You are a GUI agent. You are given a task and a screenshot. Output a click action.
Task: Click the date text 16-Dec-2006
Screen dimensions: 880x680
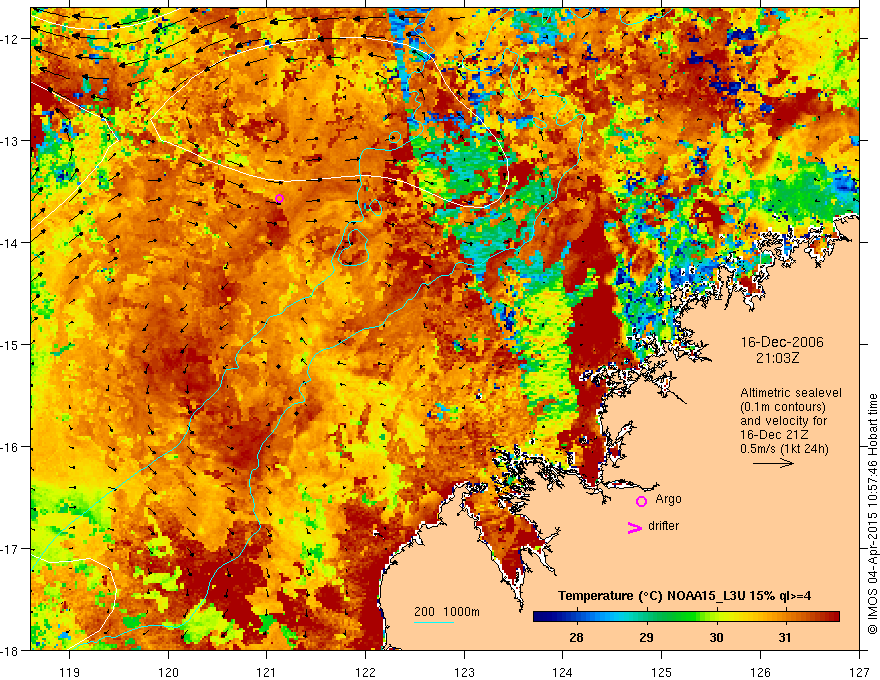(782, 342)
